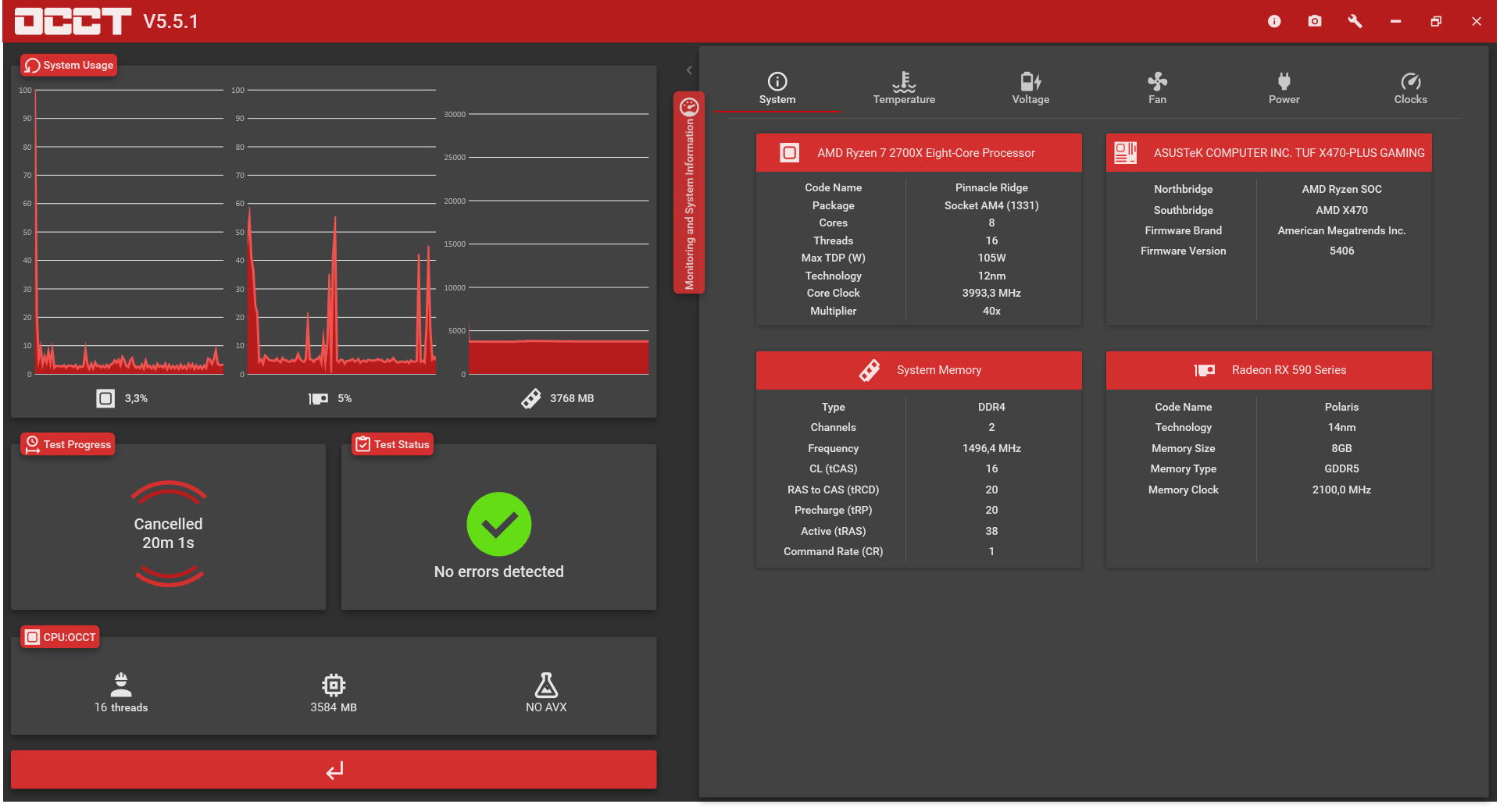1500x812 pixels.
Task: Click the AMD Ryzen 7 2700X processor title
Action: [926, 153]
